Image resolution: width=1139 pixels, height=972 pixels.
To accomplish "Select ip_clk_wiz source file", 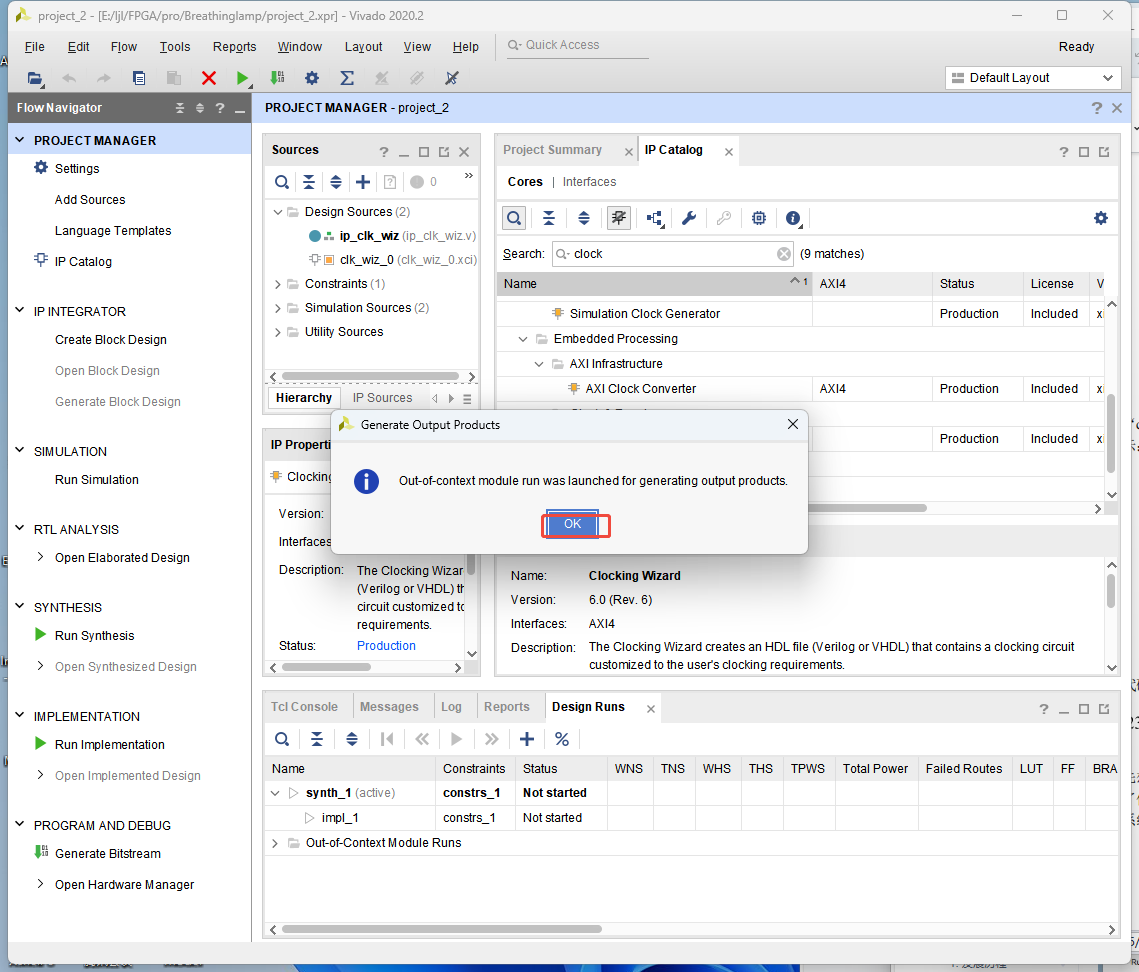I will tap(369, 235).
